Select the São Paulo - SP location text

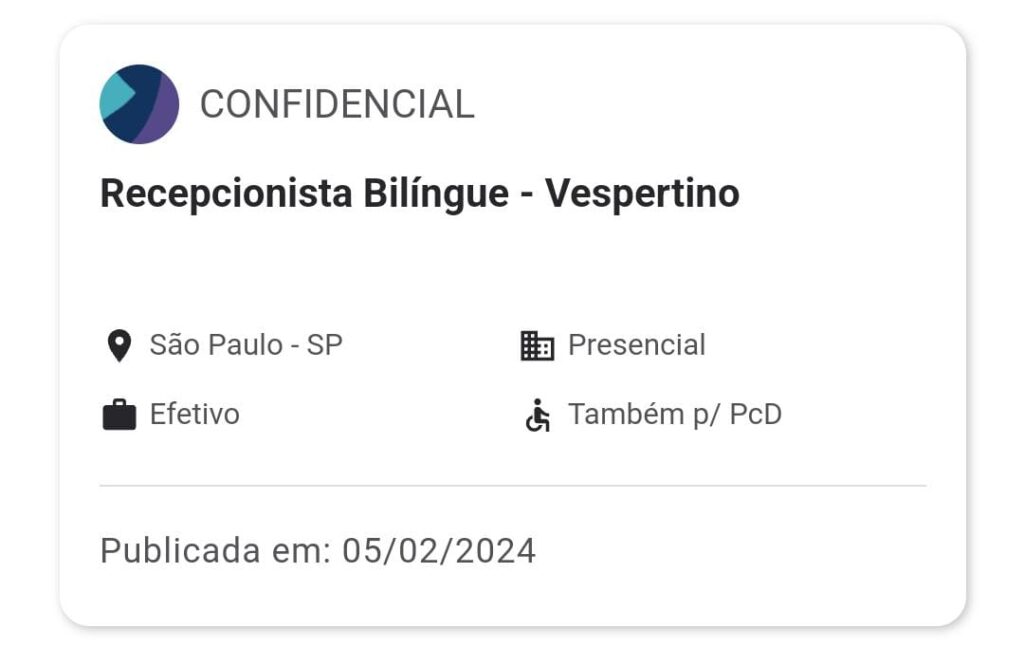(x=246, y=345)
